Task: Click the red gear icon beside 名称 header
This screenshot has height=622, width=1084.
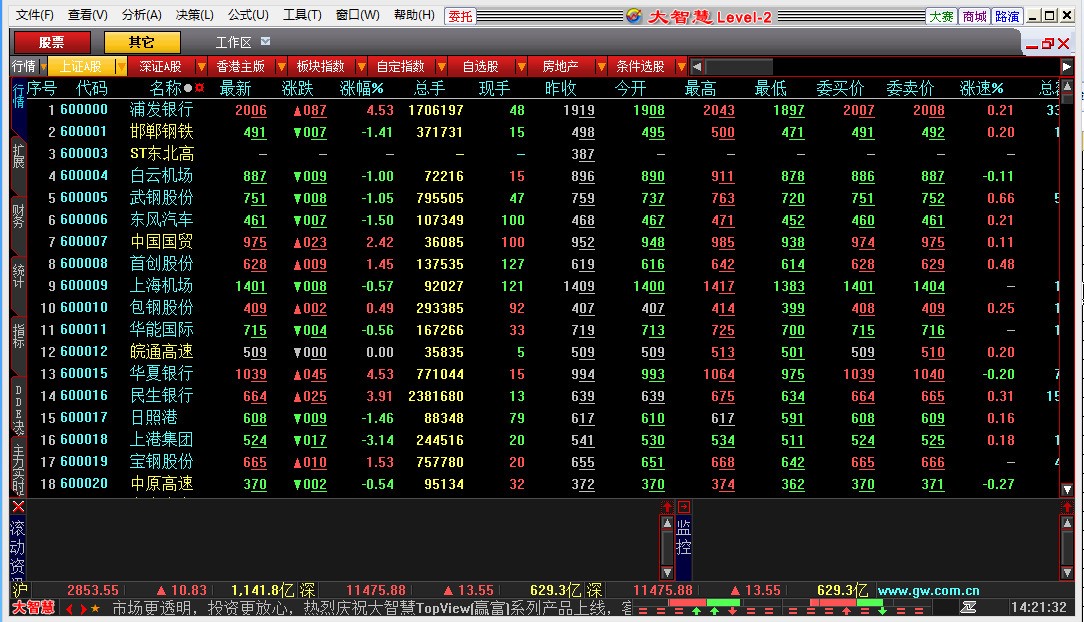Action: pyautogui.click(x=199, y=88)
